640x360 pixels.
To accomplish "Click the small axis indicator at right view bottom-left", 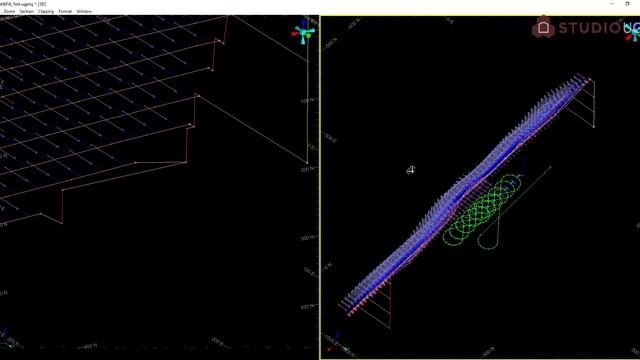I will point(338,342).
